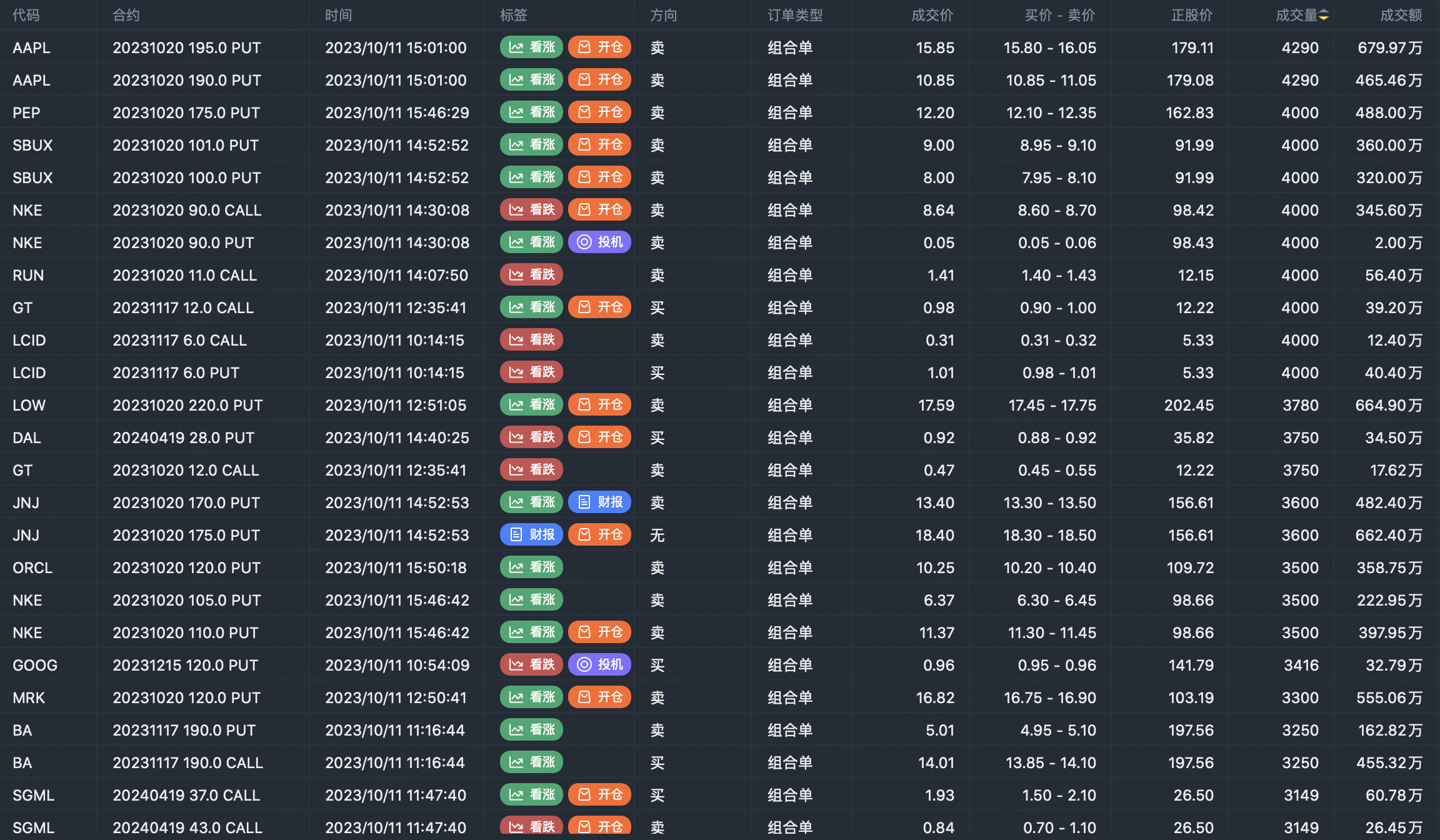Click the 看跌 tag on GT 20231020 12.0 CALL row

531,470
